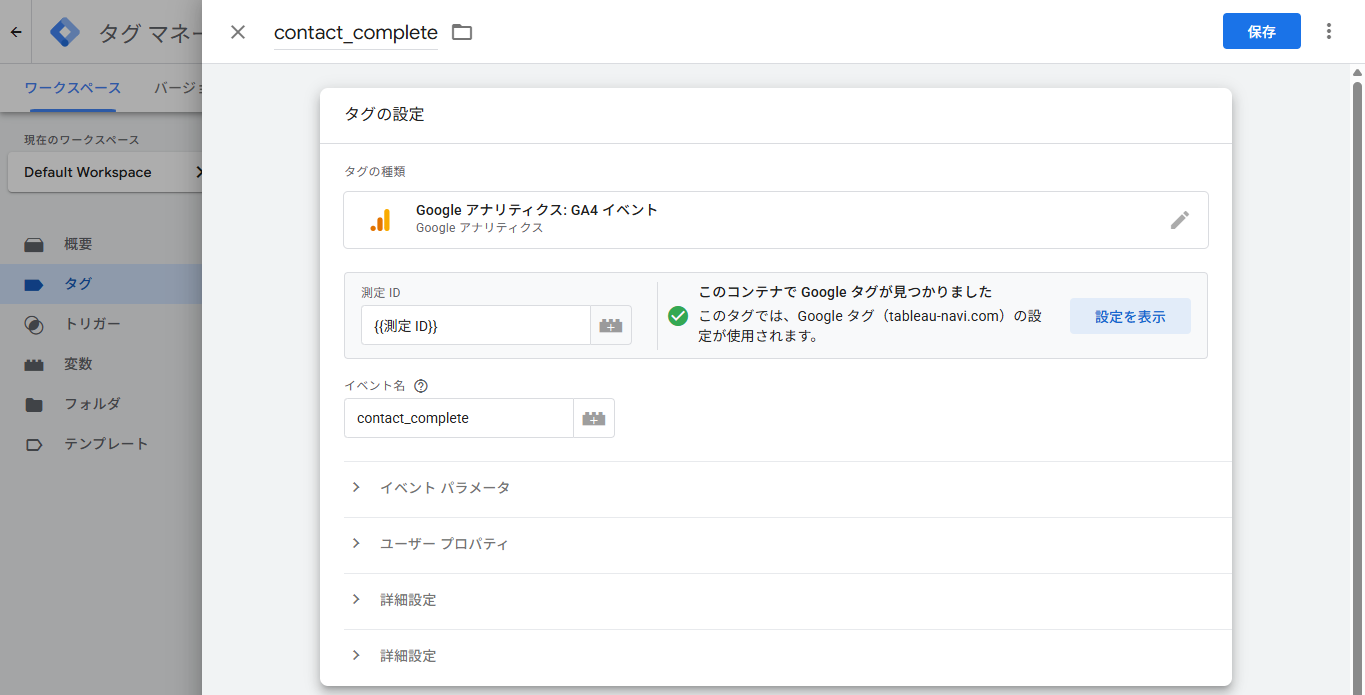Screen dimensions: 1365x695
Task: Click the 保存 button
Action: 1261,31
